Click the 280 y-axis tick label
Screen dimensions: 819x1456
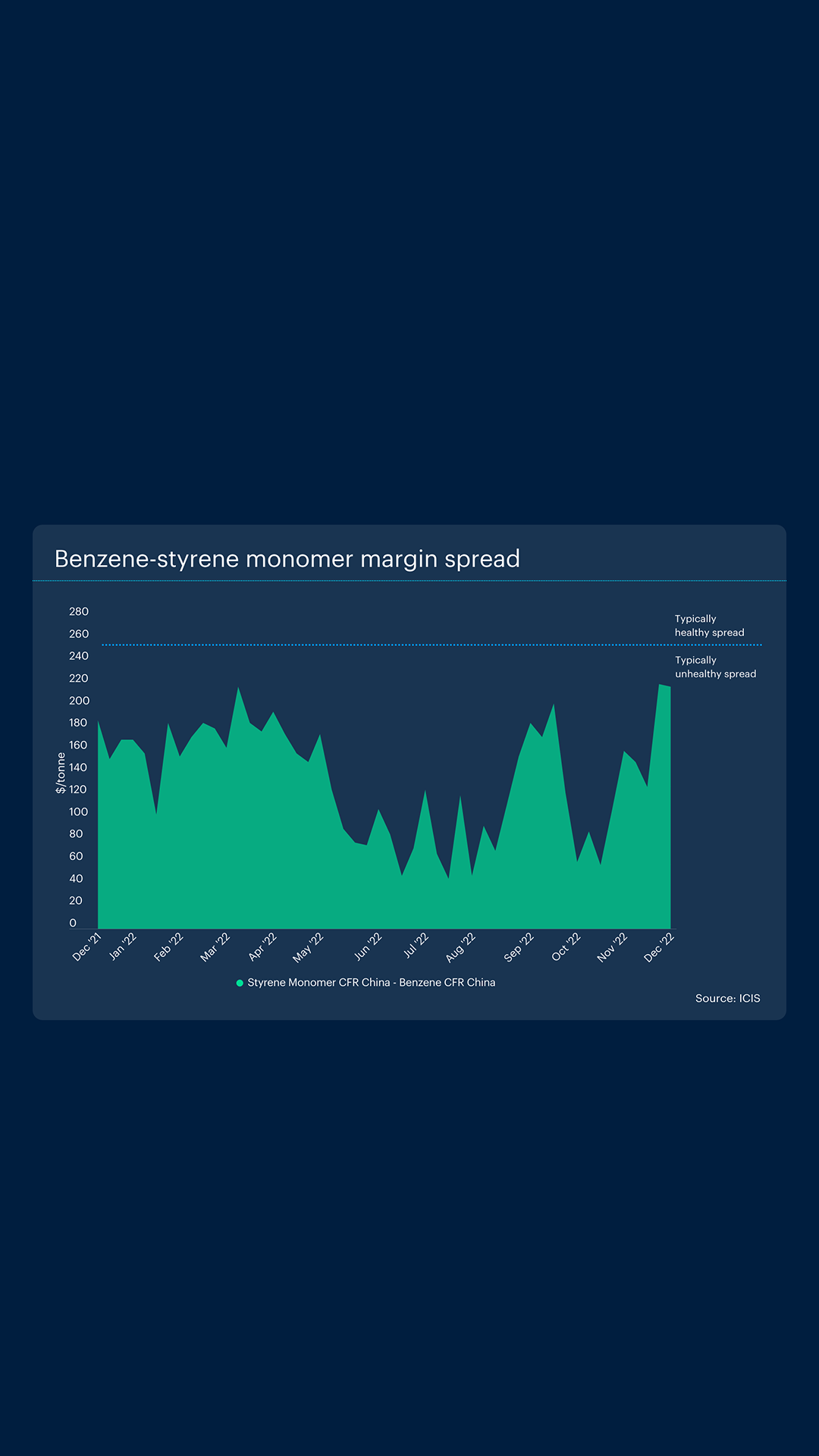click(x=79, y=612)
